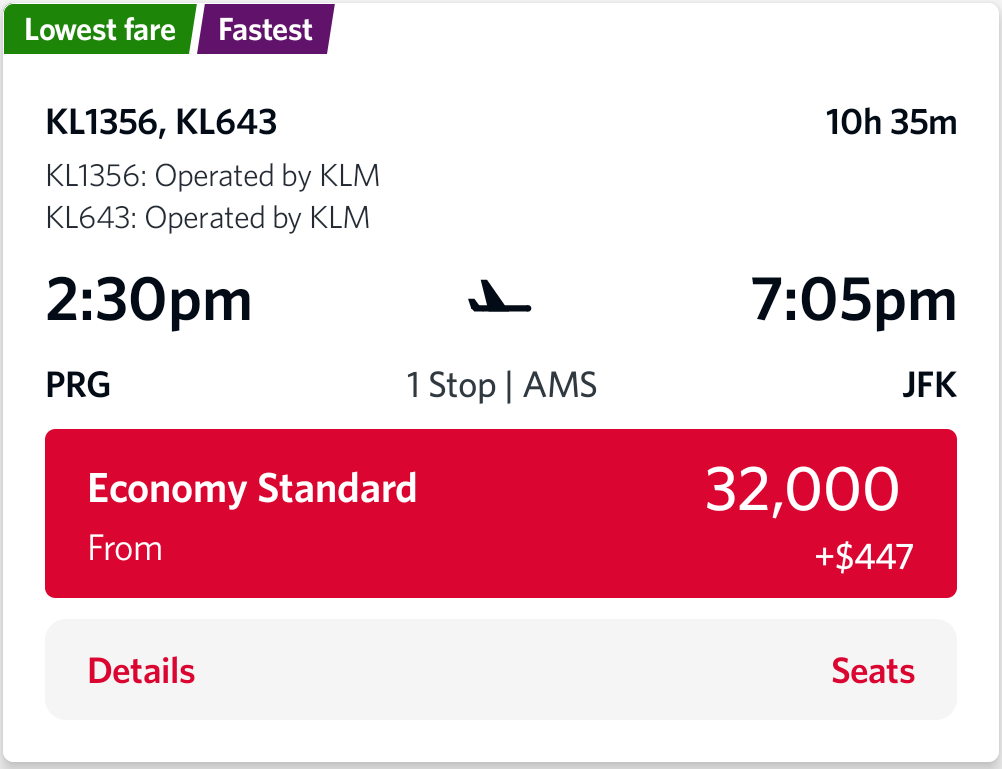Click the airplane icon between the times
Image resolution: width=1002 pixels, height=769 pixels.
(500, 298)
